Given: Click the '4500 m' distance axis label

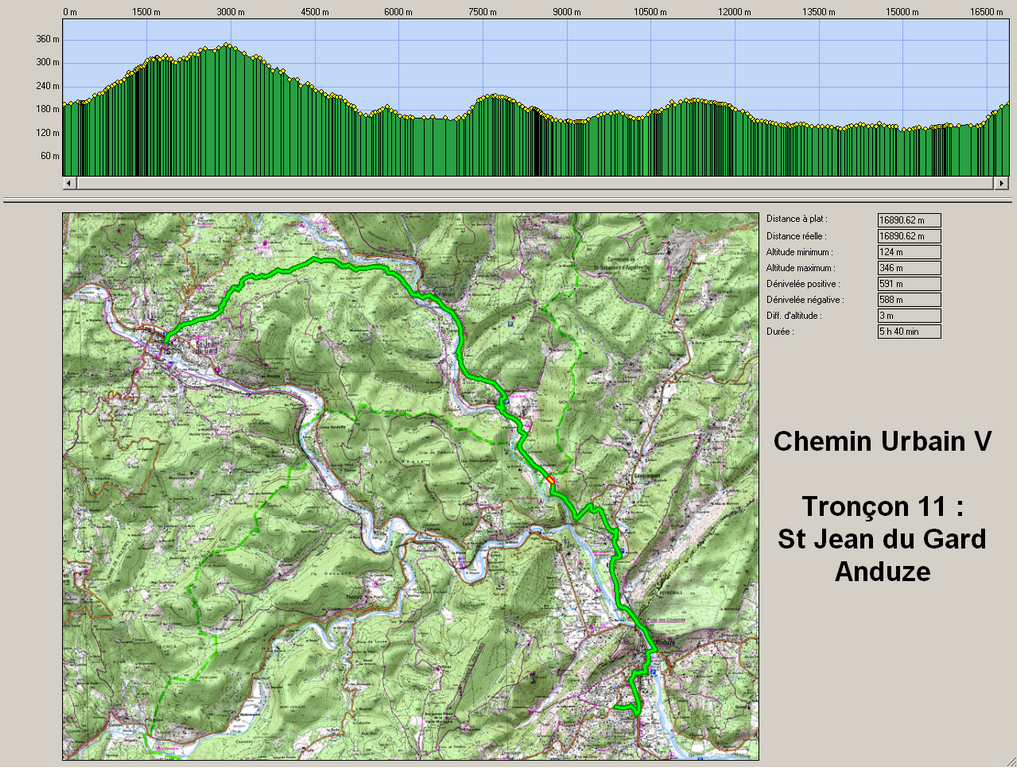Looking at the screenshot, I should pos(315,12).
